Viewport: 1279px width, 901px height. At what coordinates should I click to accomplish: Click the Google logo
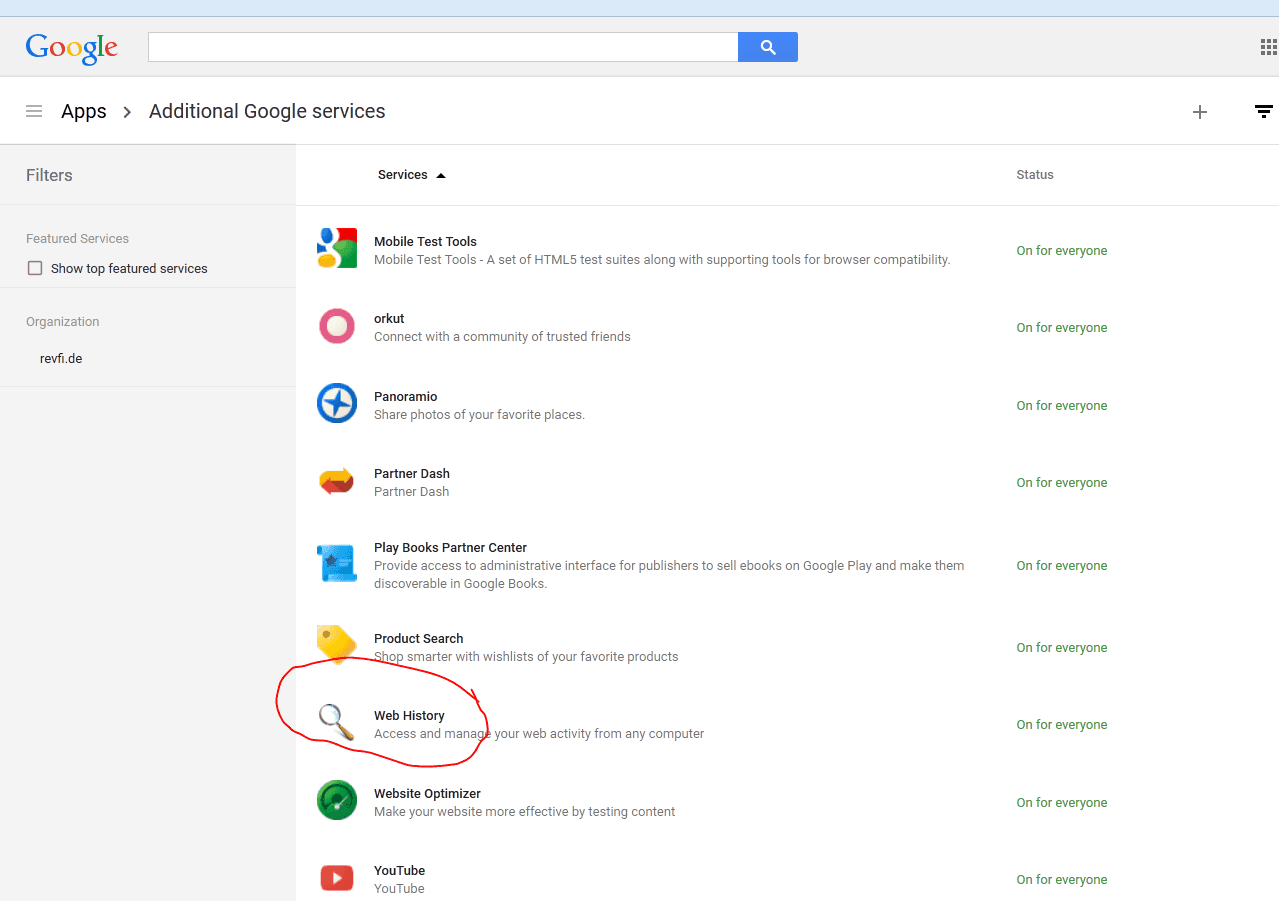pyautogui.click(x=72, y=47)
